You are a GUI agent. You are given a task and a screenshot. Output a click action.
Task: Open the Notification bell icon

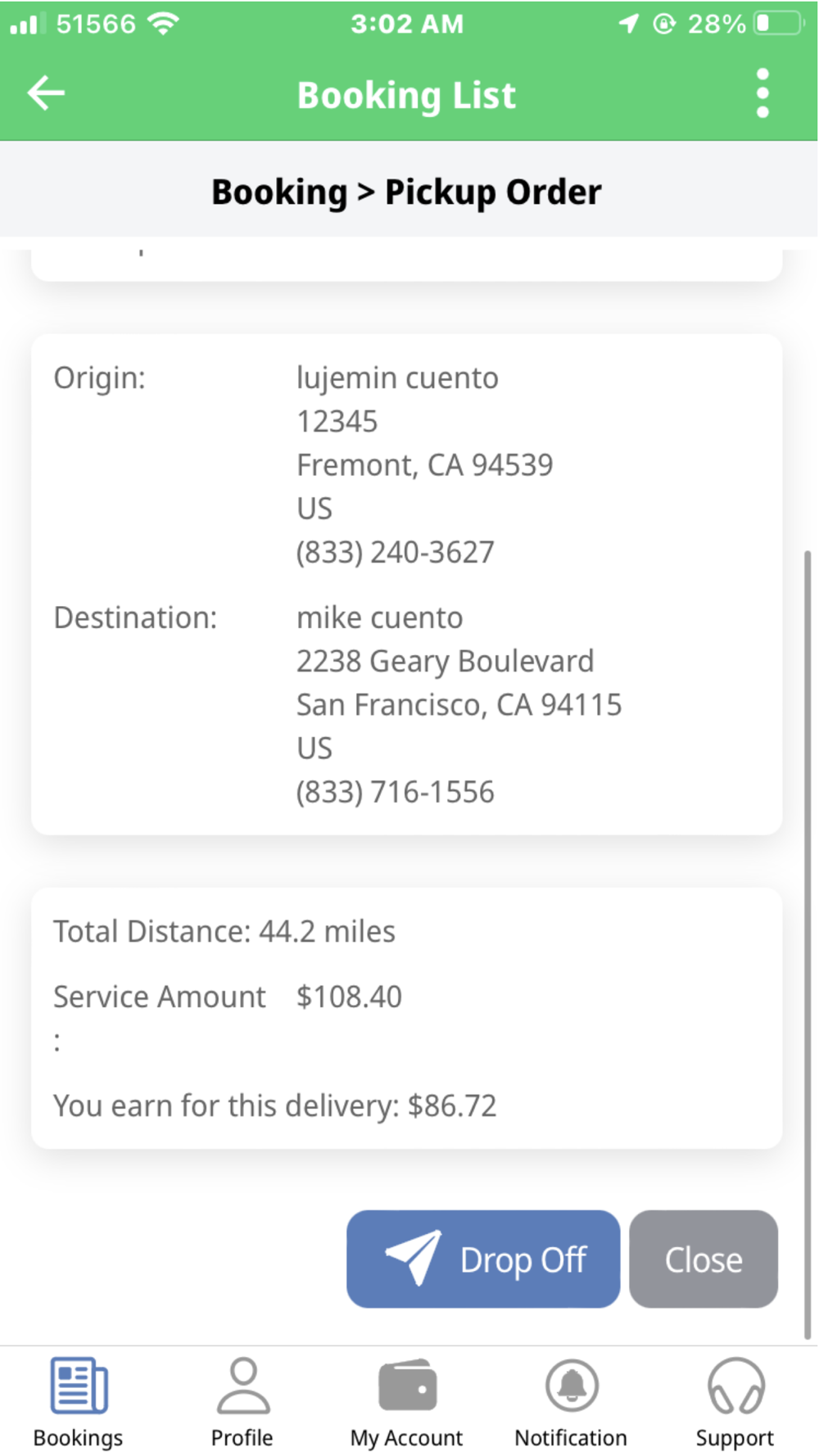(572, 1386)
